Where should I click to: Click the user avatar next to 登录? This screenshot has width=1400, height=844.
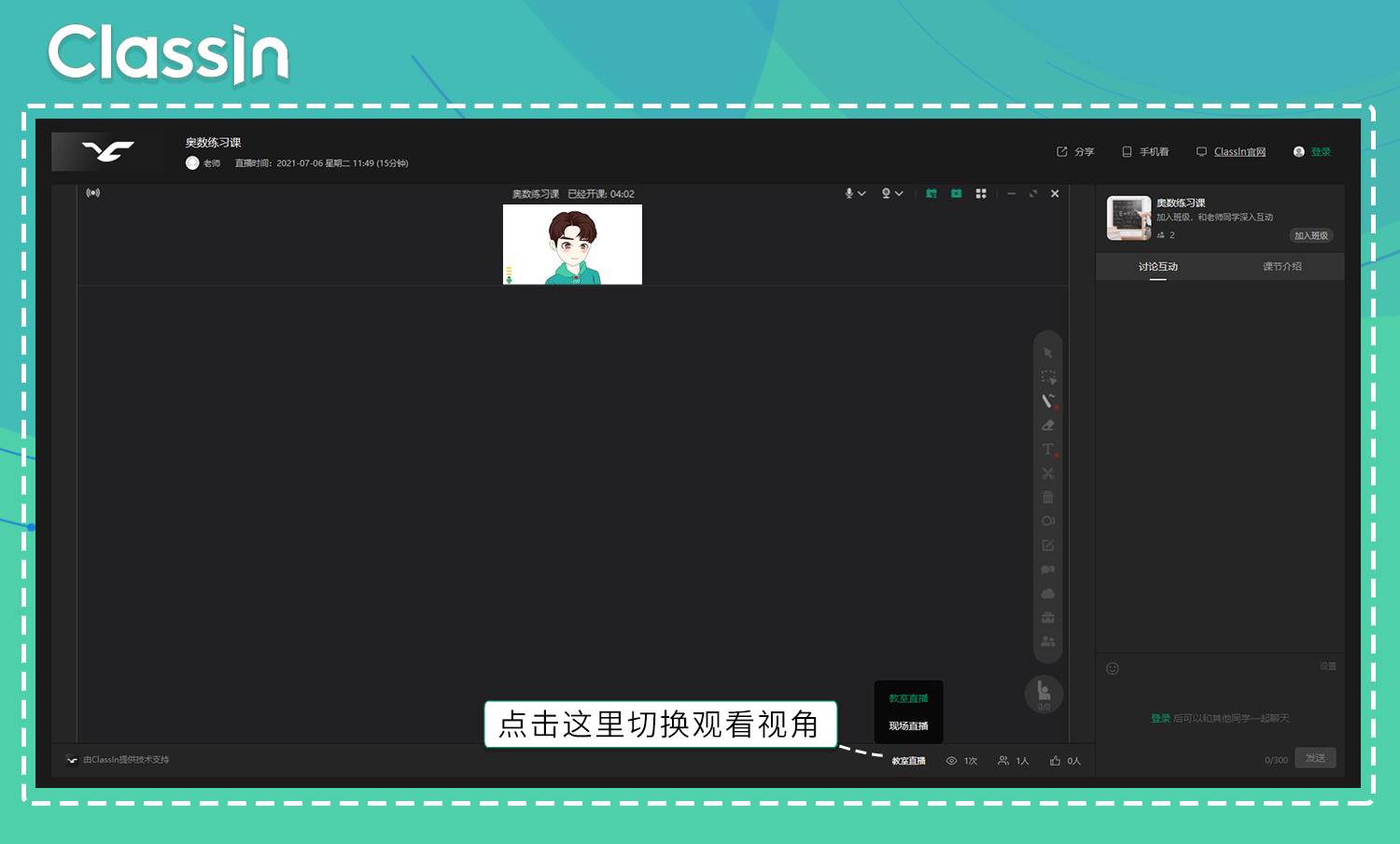click(1299, 151)
